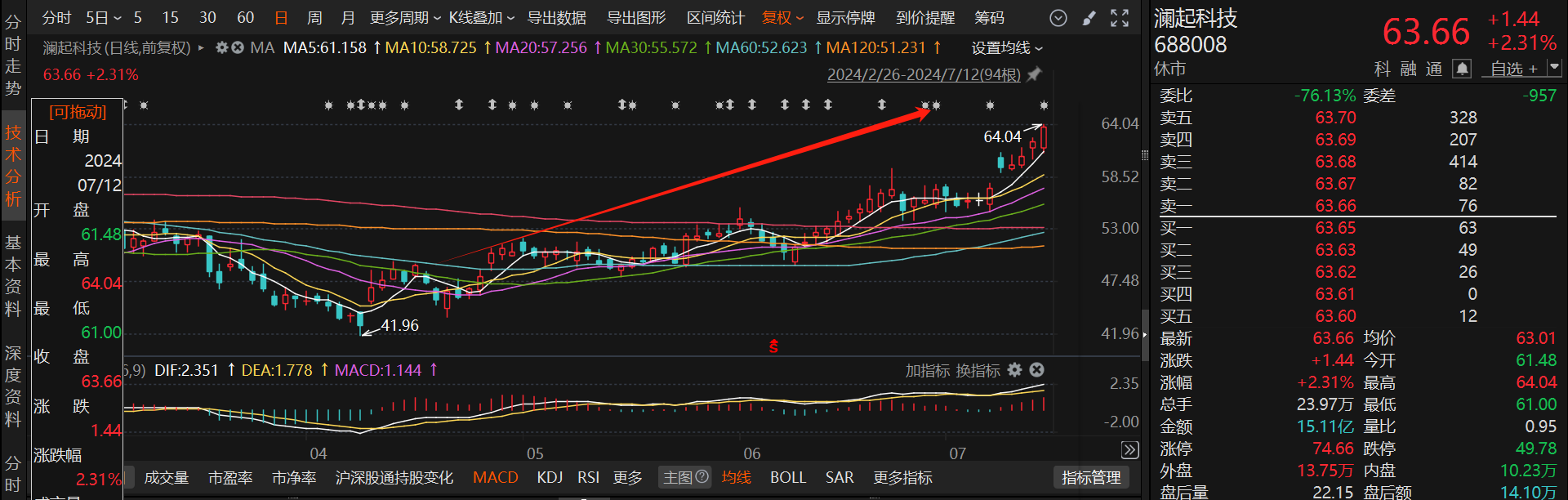Select the 分时 period tab
The height and width of the screenshot is (500, 1568).
tap(57, 18)
